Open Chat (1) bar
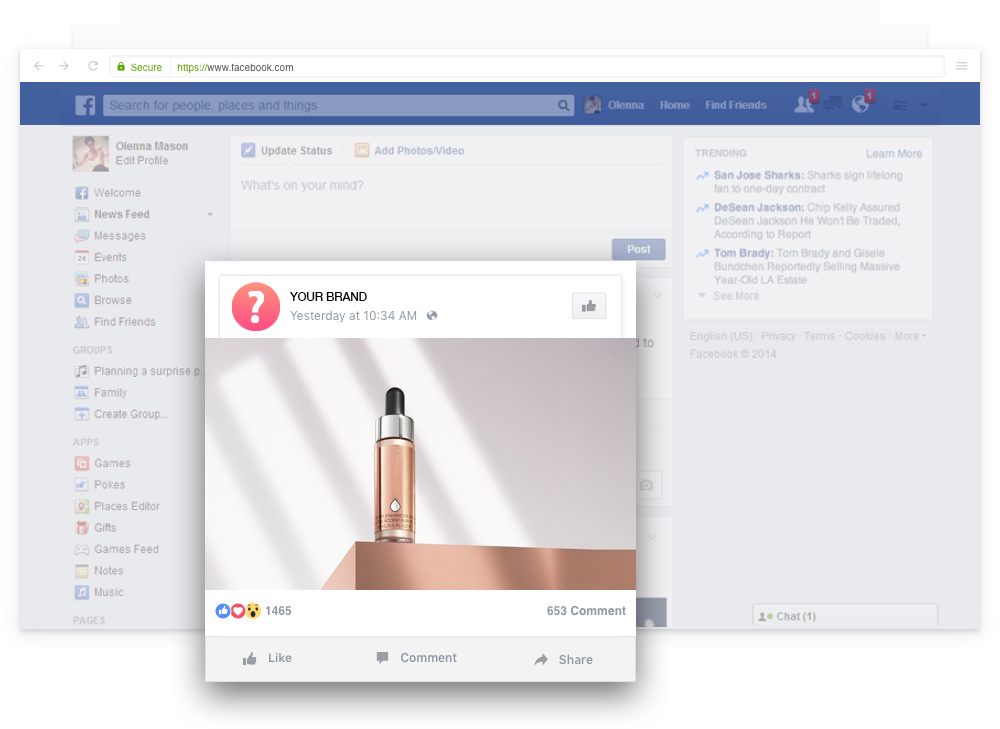The image size is (1000, 729). tap(845, 616)
